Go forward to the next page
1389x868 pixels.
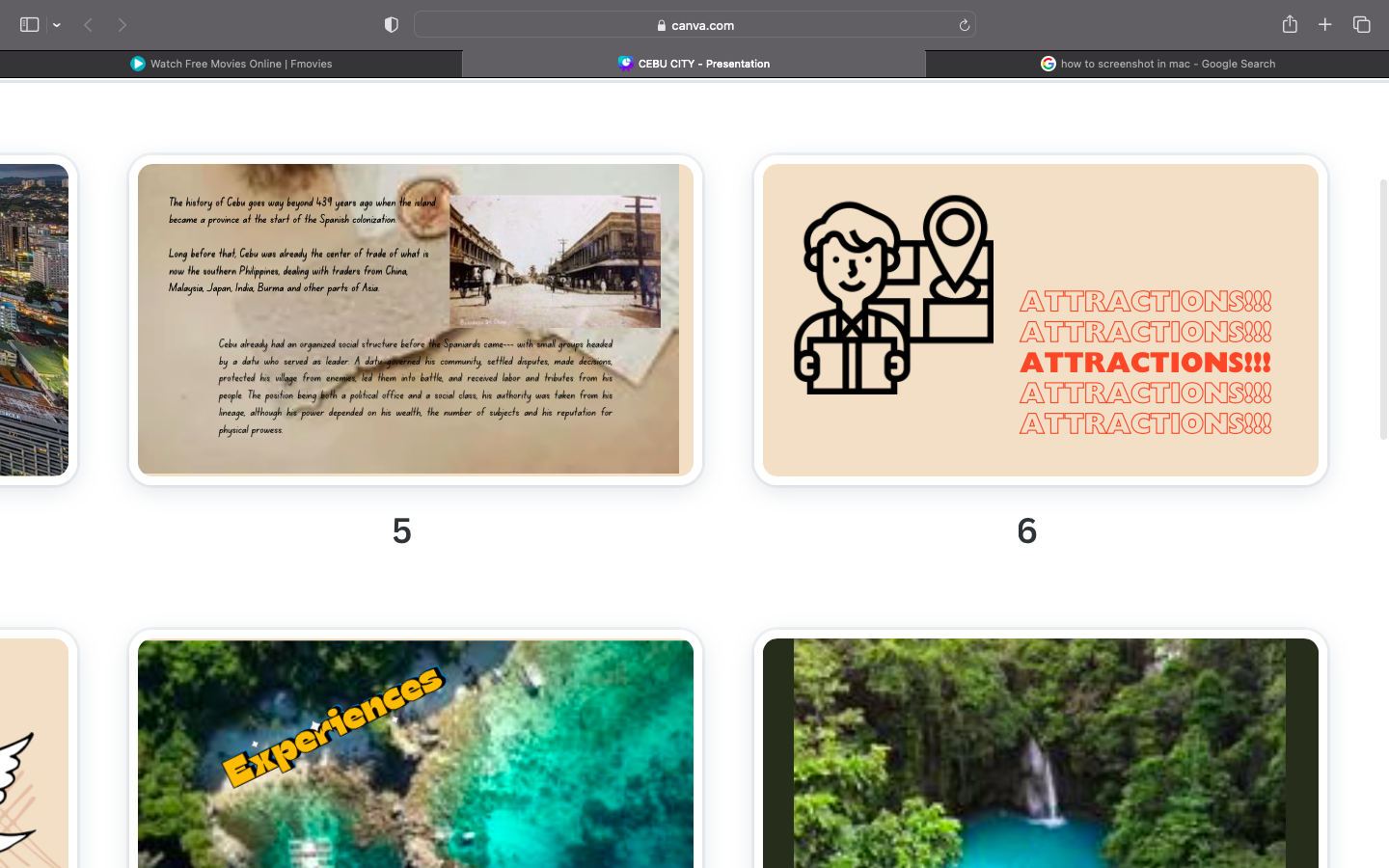[x=123, y=25]
